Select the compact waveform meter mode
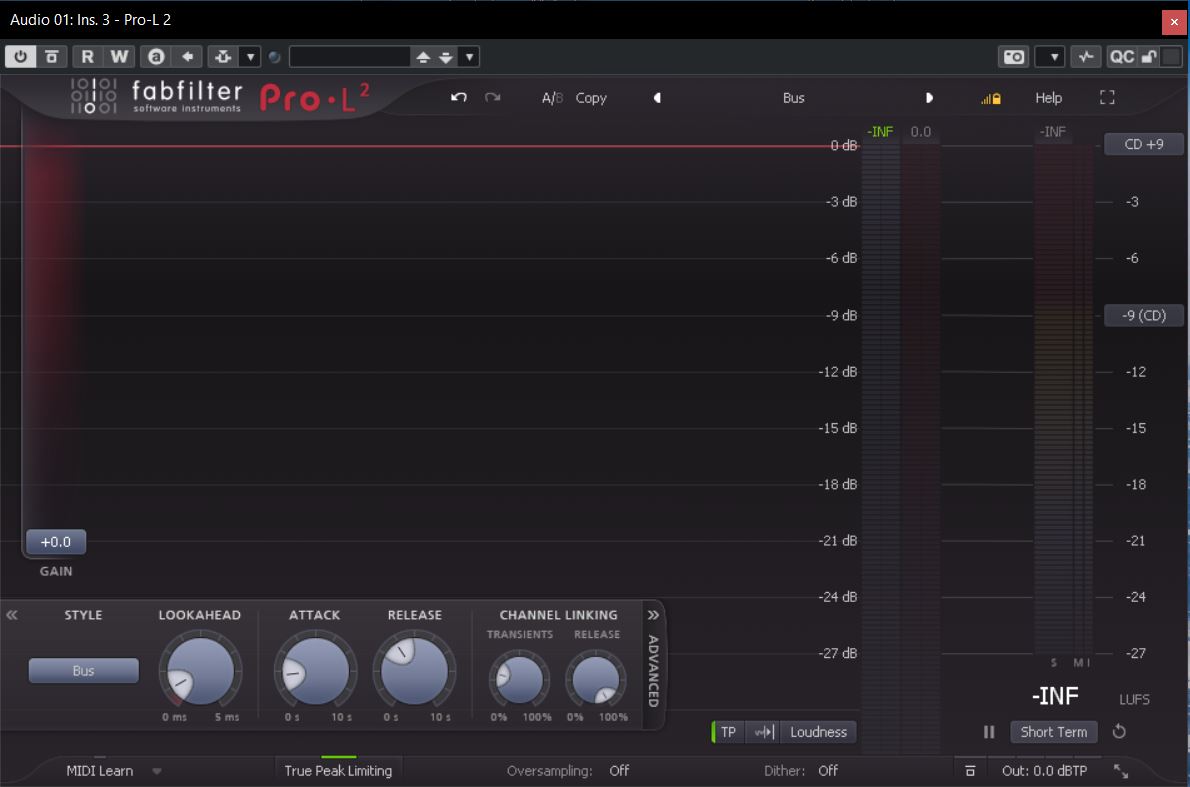Screen dimensions: 1190x787 [x=763, y=732]
